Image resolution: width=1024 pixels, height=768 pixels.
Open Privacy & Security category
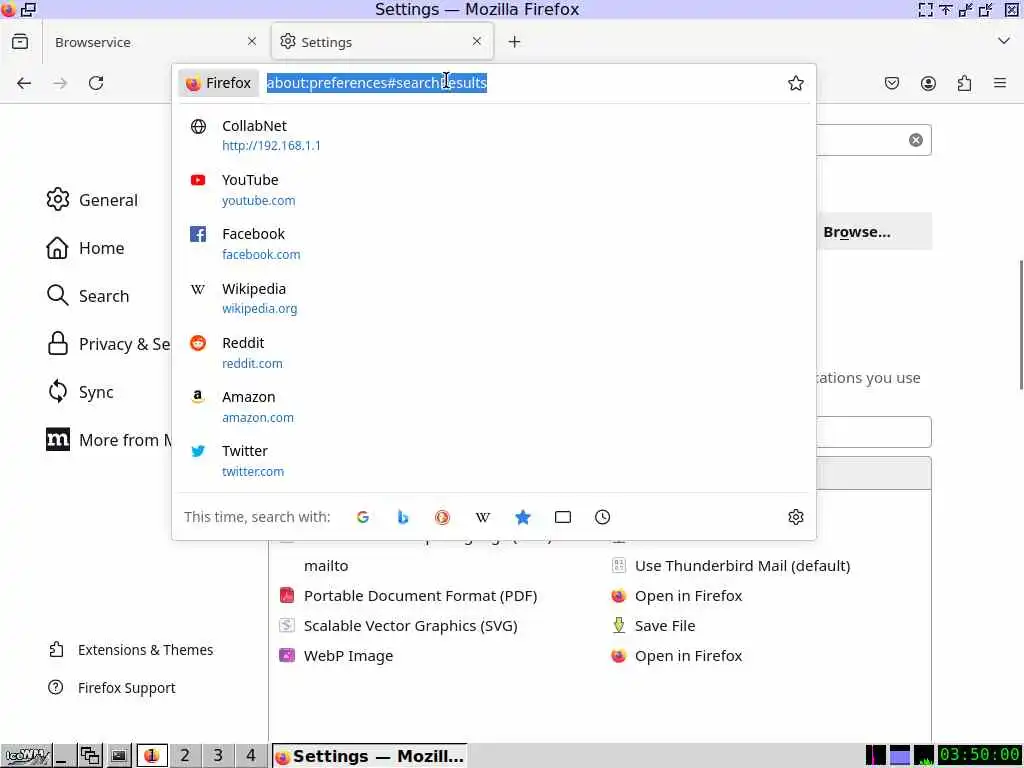click(108, 344)
